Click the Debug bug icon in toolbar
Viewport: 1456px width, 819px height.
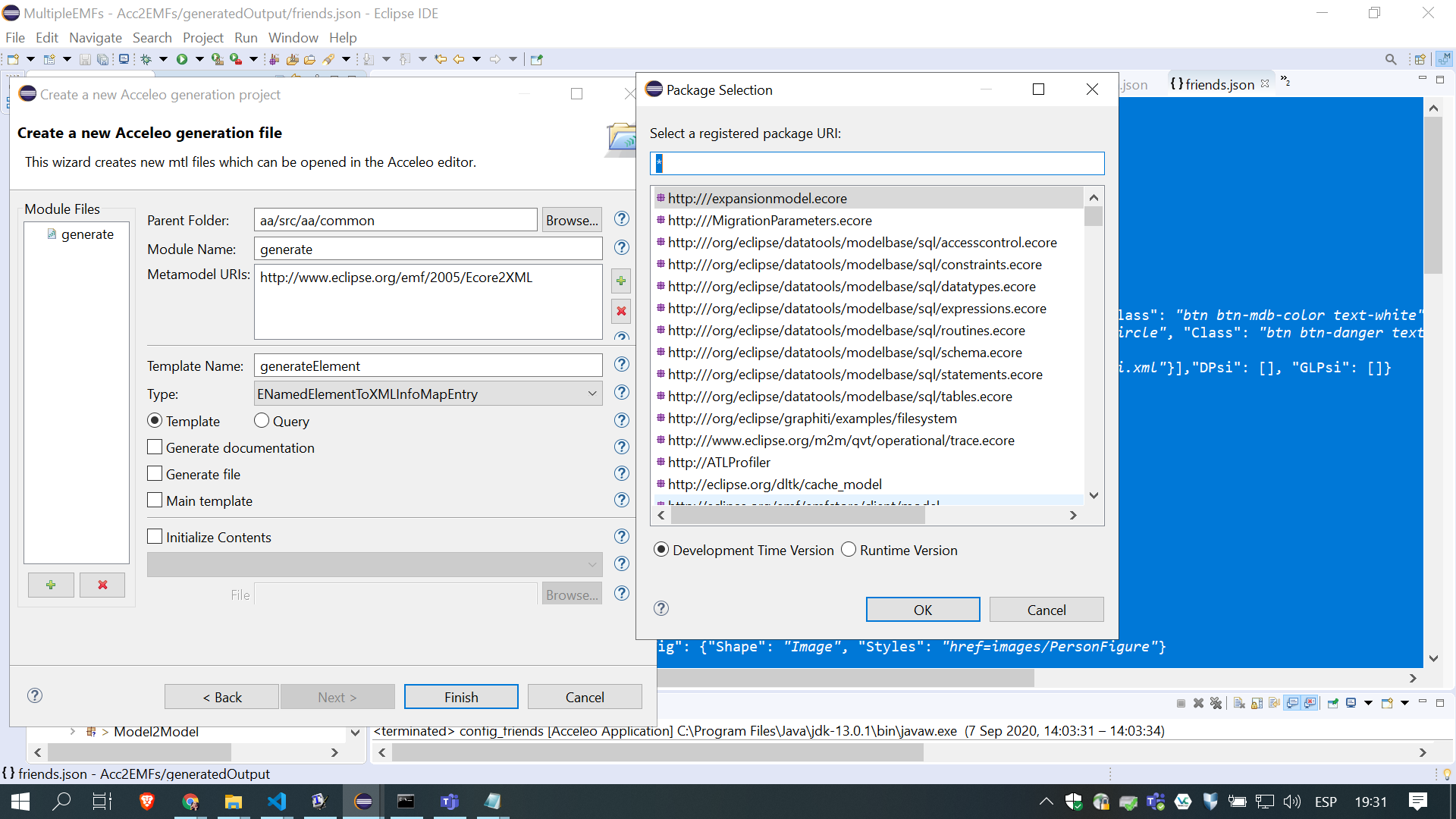(x=146, y=59)
